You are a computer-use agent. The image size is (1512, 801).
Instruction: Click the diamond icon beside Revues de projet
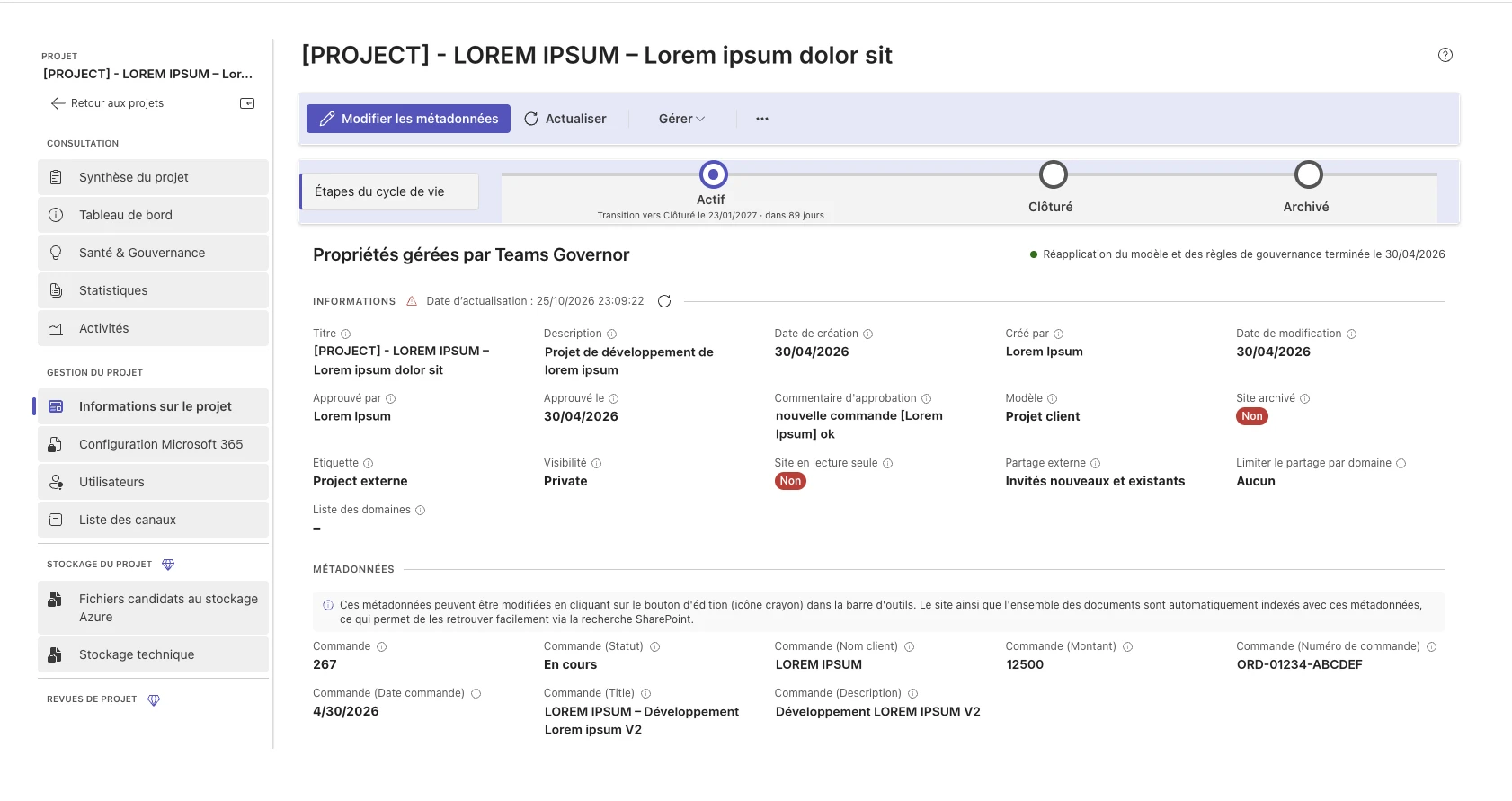[x=154, y=699]
